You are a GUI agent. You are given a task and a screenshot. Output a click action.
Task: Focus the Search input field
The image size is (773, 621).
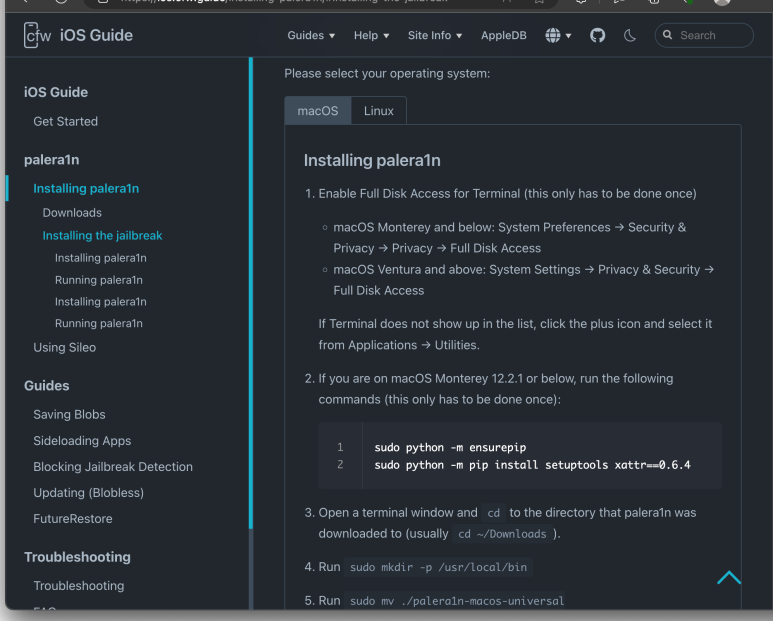click(x=704, y=35)
